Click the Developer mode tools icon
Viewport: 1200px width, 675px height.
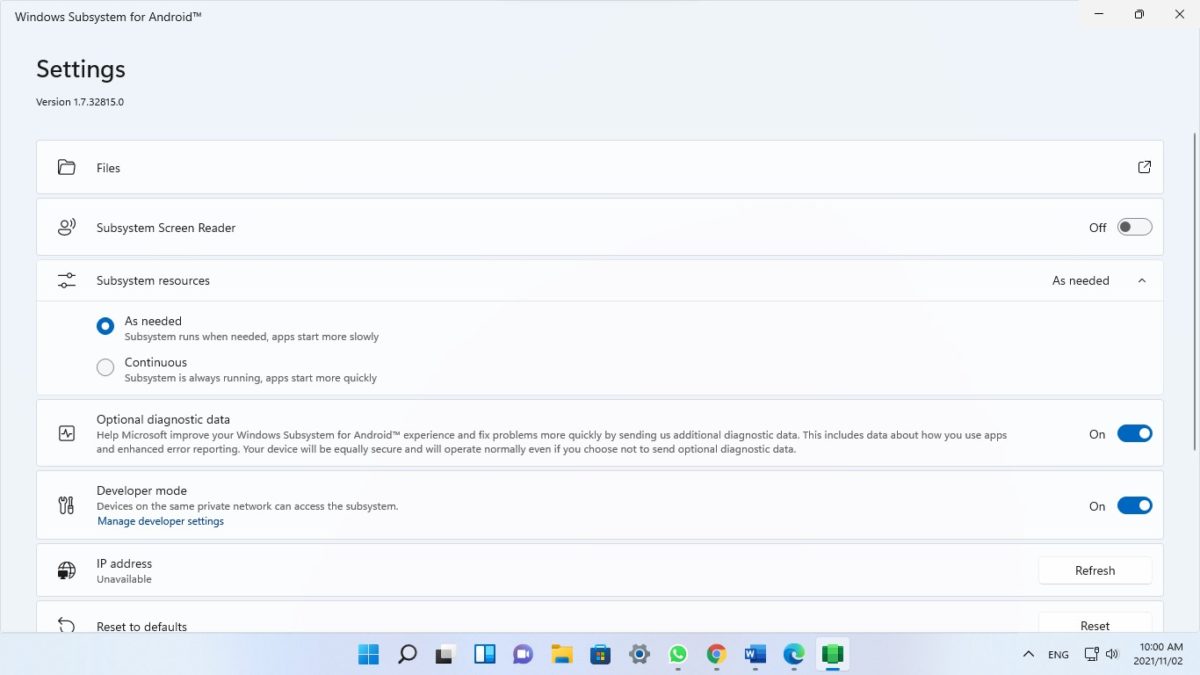coord(66,505)
